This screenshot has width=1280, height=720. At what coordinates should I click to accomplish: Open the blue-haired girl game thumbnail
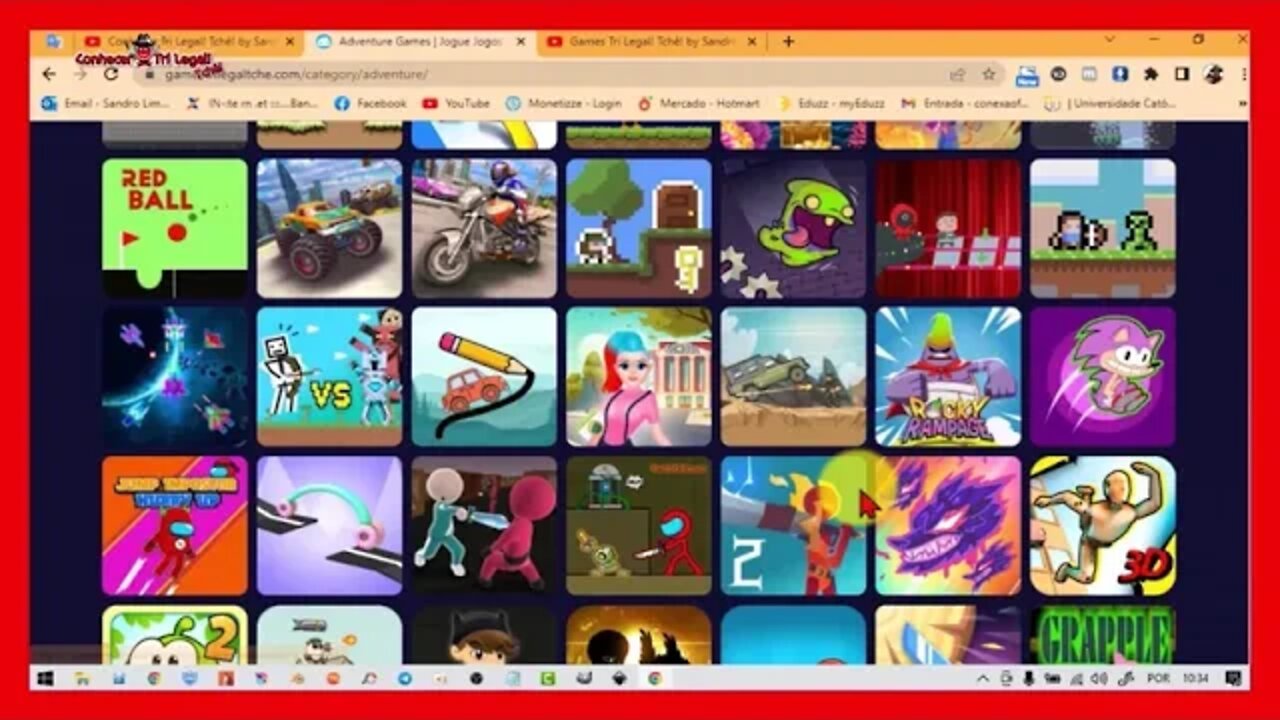coord(639,376)
